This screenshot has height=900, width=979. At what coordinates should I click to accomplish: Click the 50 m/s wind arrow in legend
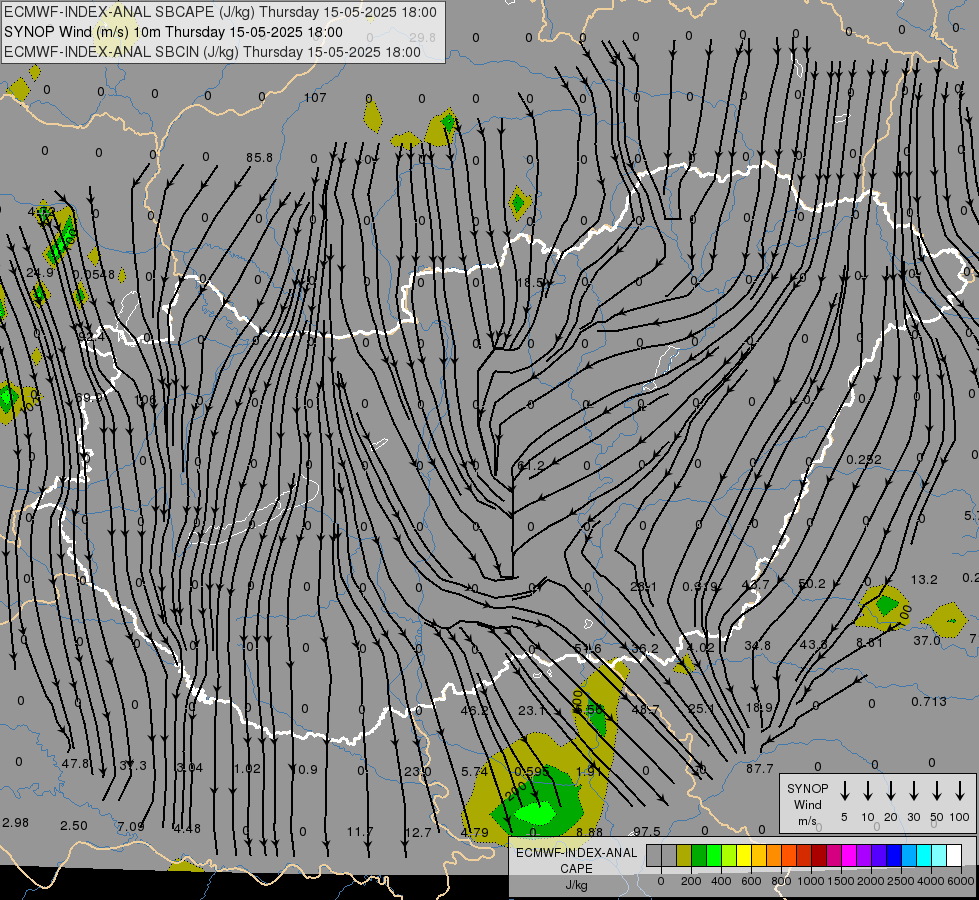(937, 791)
